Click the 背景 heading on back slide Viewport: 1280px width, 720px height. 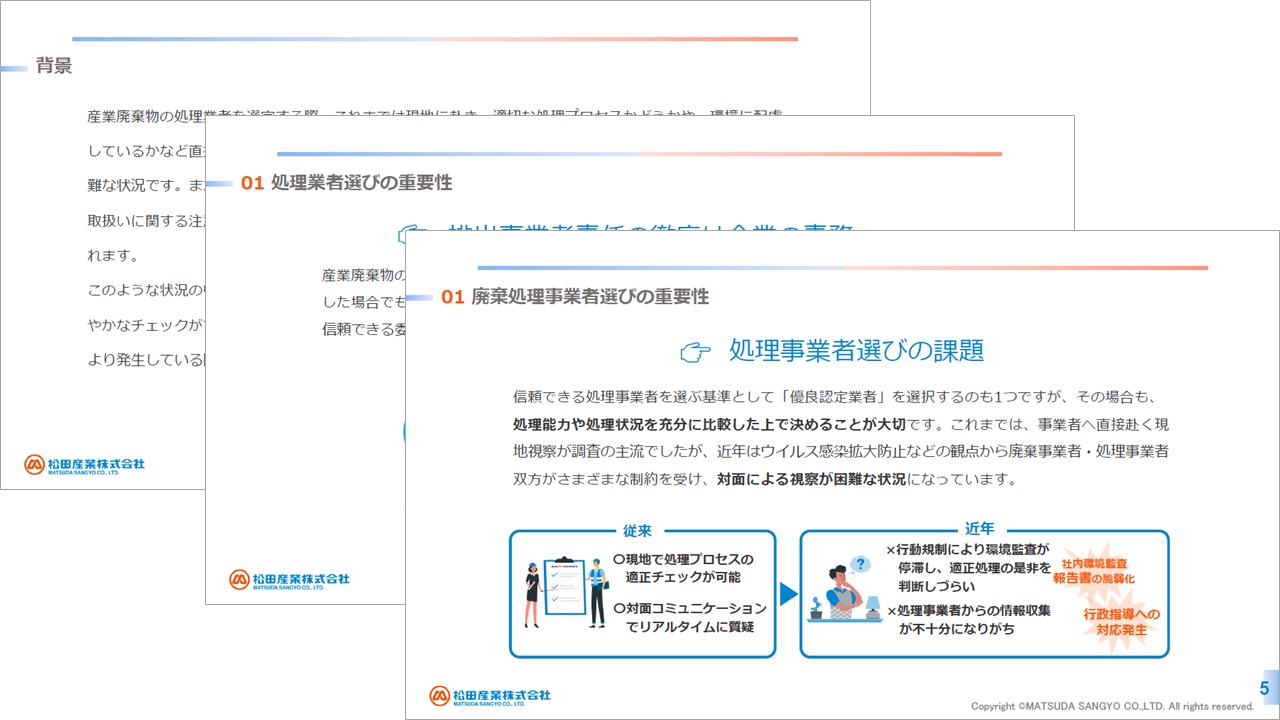pyautogui.click(x=54, y=67)
